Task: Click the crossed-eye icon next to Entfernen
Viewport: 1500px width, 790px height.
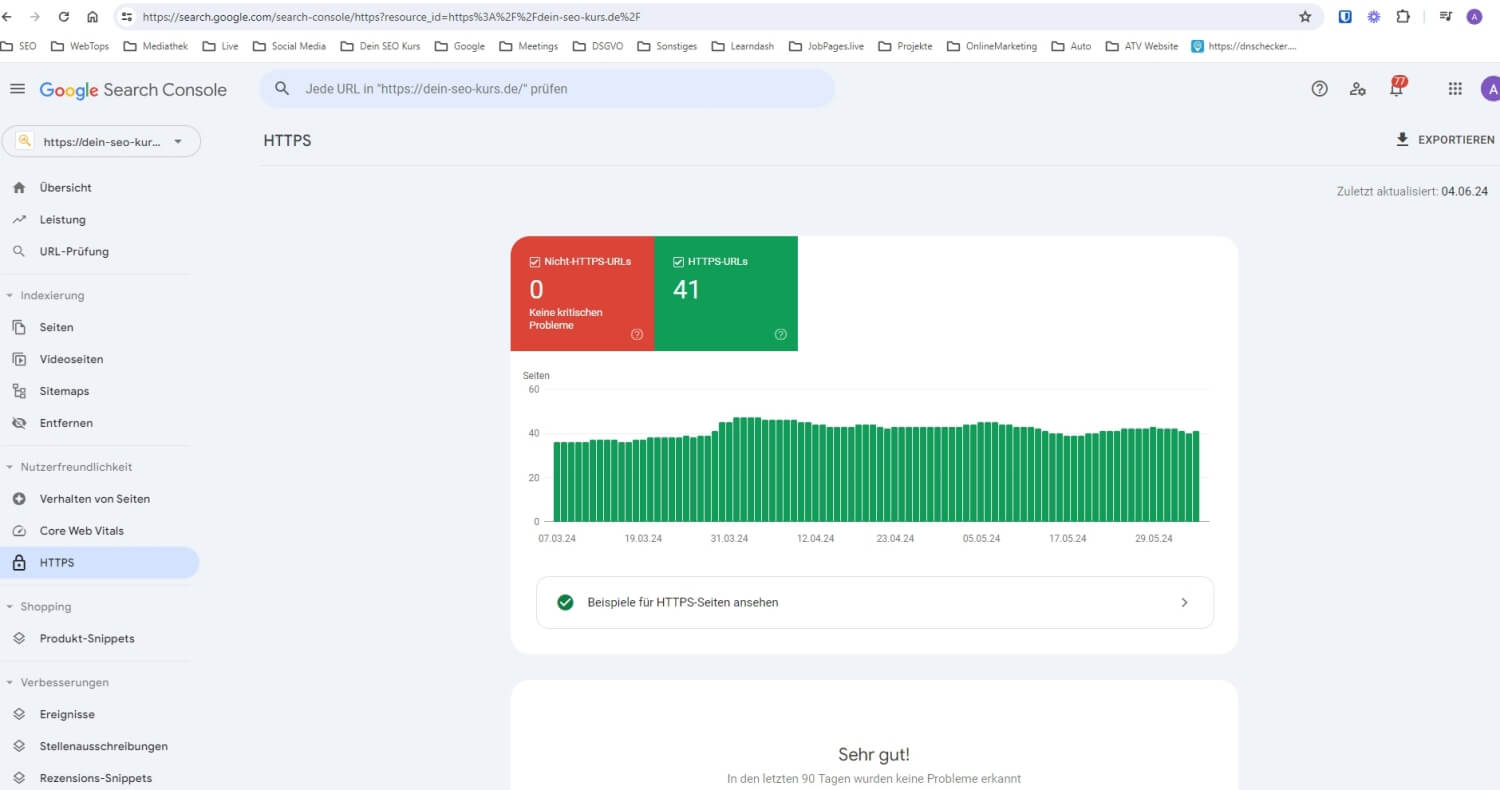Action: tap(19, 423)
